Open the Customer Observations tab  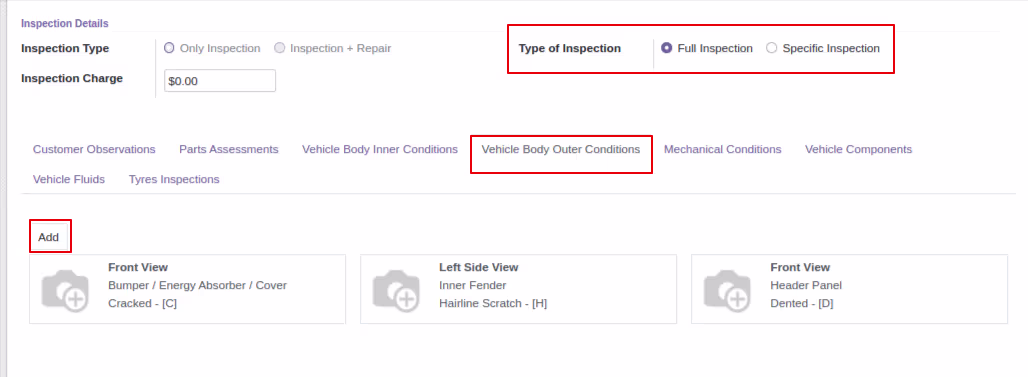(94, 149)
